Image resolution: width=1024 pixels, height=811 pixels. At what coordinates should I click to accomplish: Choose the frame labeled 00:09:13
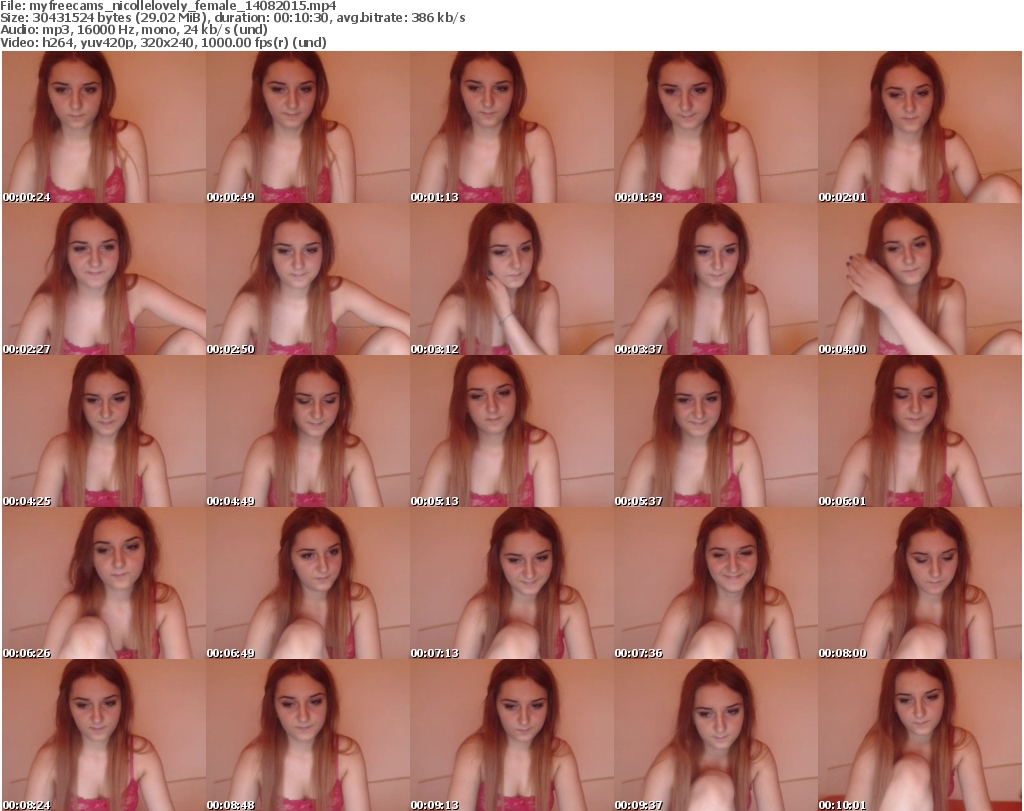[511, 735]
